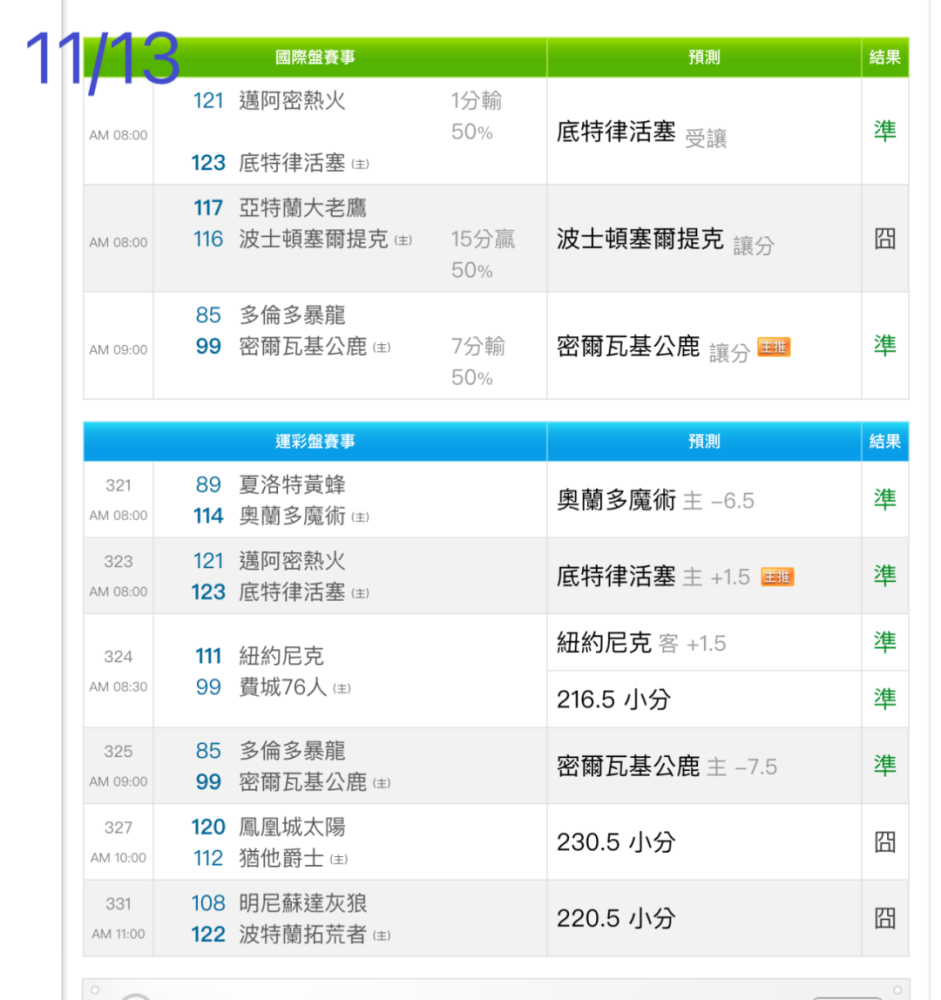Open the 波士頓塞爾提克 讓分 prediction

click(x=665, y=240)
